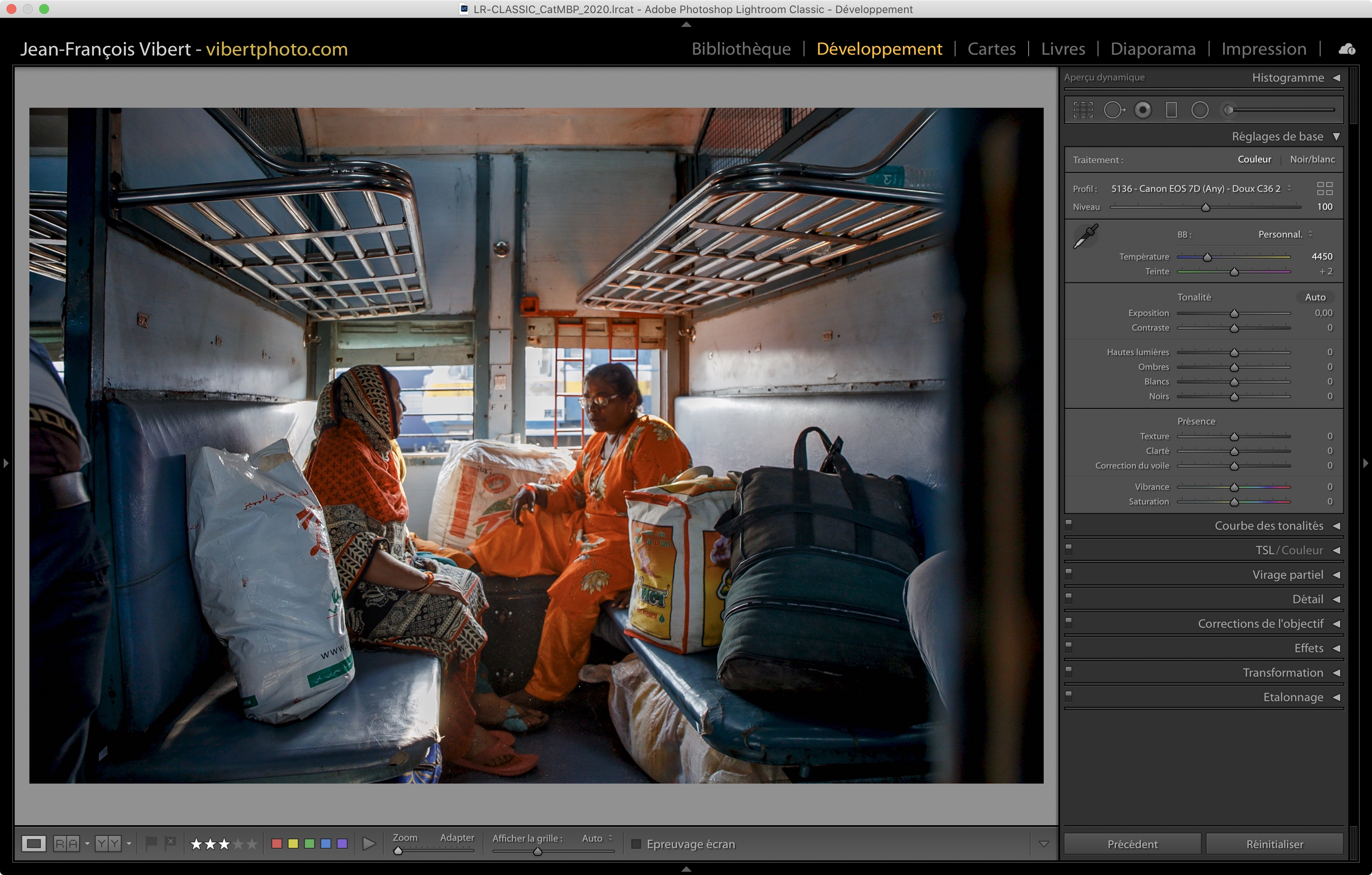Activate the Spot Removal tool
Screen dimensions: 1372x875
1114,110
